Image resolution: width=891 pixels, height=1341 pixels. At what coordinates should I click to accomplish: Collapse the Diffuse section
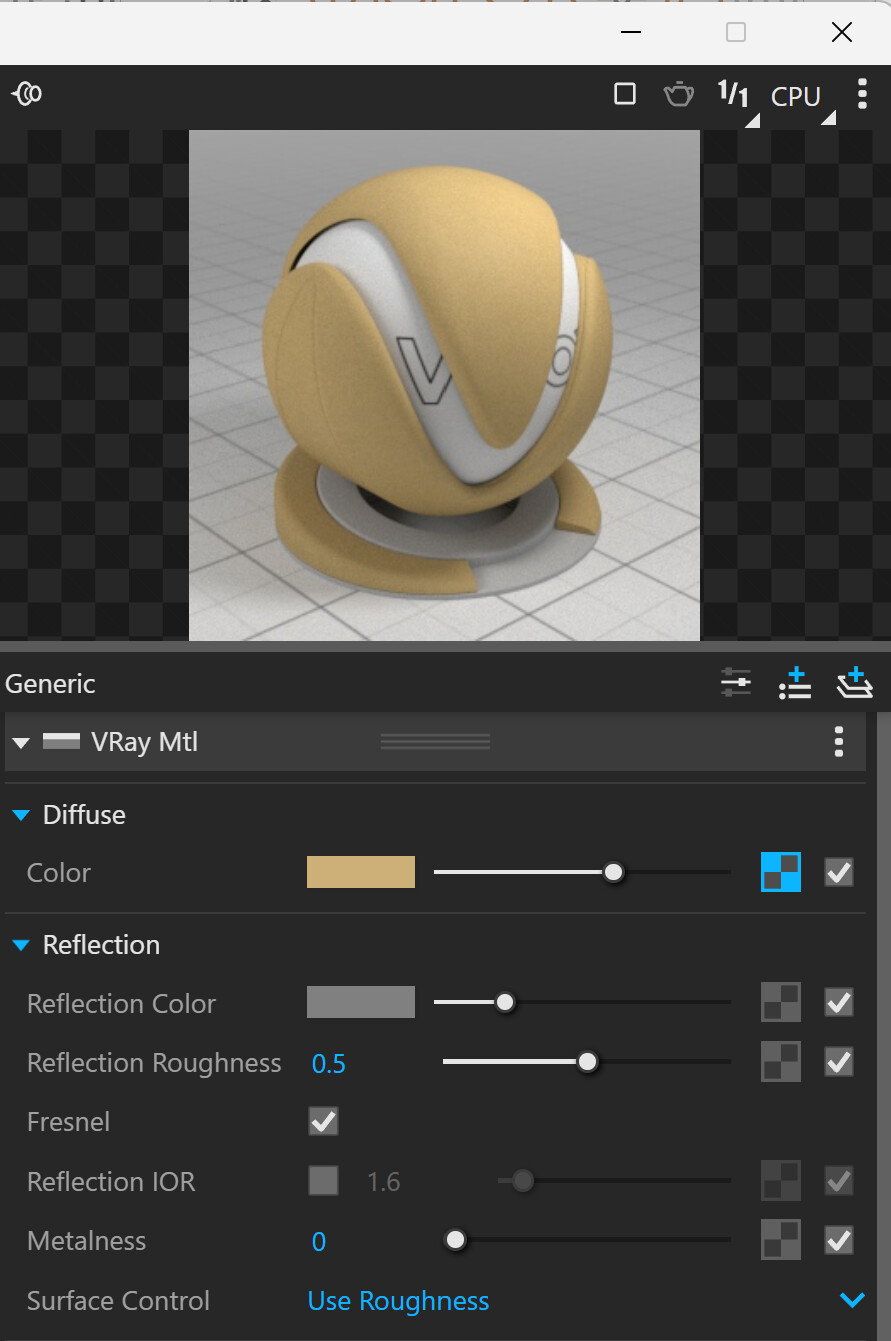click(21, 815)
